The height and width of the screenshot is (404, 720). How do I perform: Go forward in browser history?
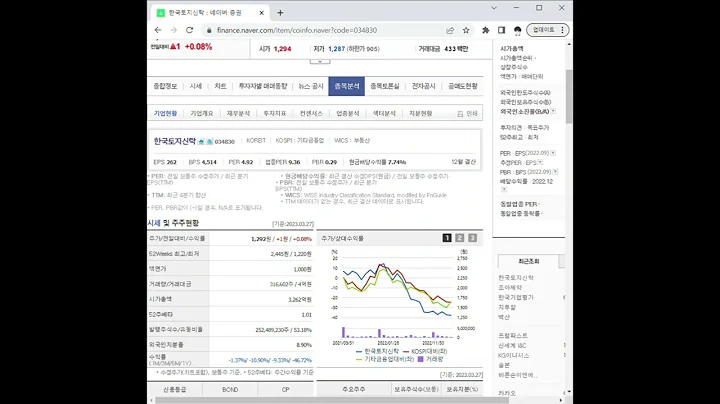tap(174, 30)
